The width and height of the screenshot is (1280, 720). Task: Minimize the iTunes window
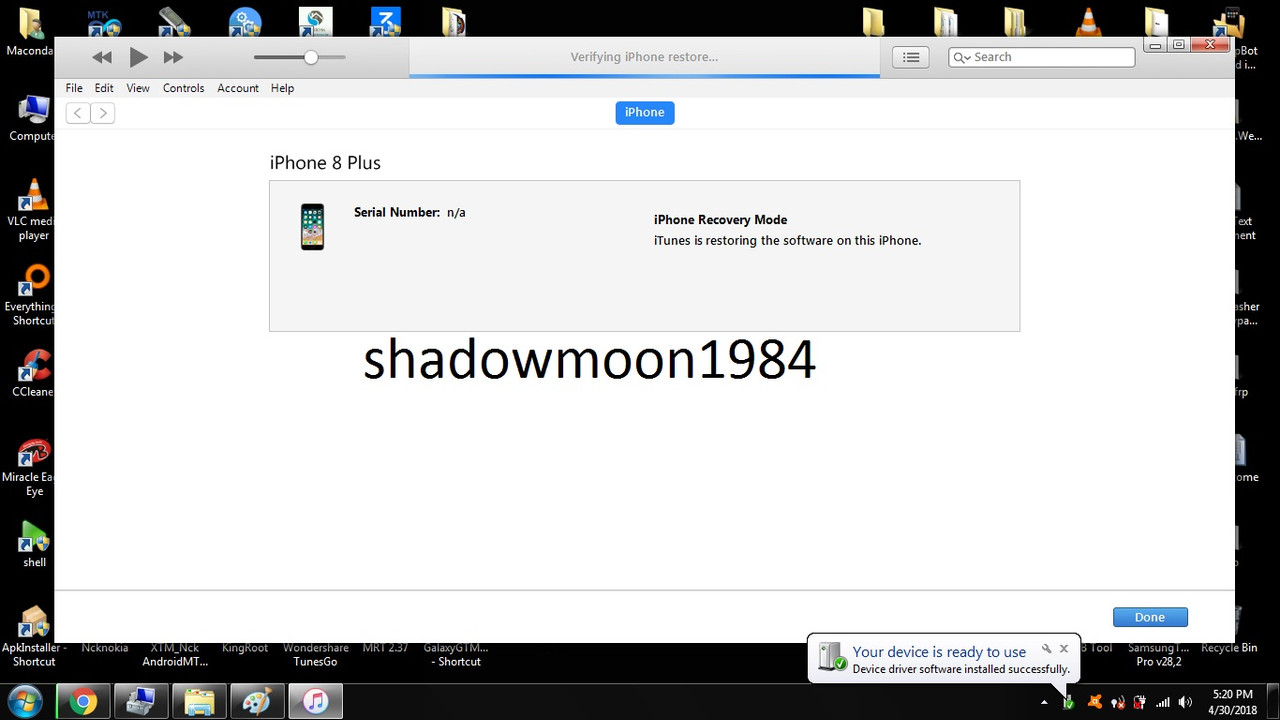[x=1156, y=46]
